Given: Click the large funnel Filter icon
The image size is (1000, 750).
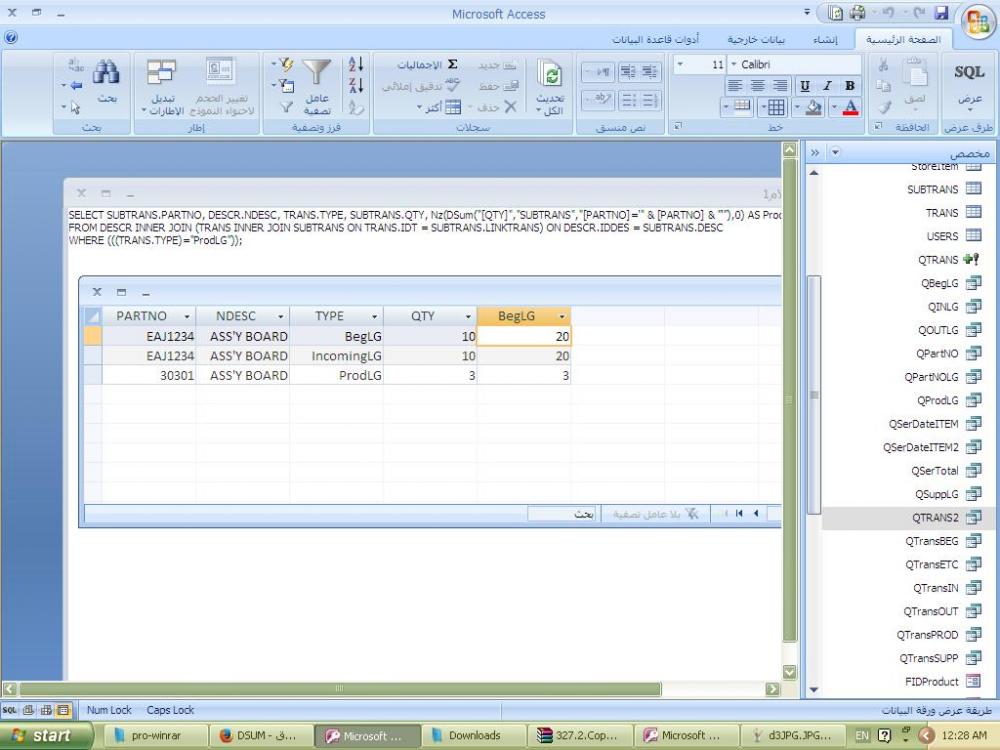Looking at the screenshot, I should point(316,72).
